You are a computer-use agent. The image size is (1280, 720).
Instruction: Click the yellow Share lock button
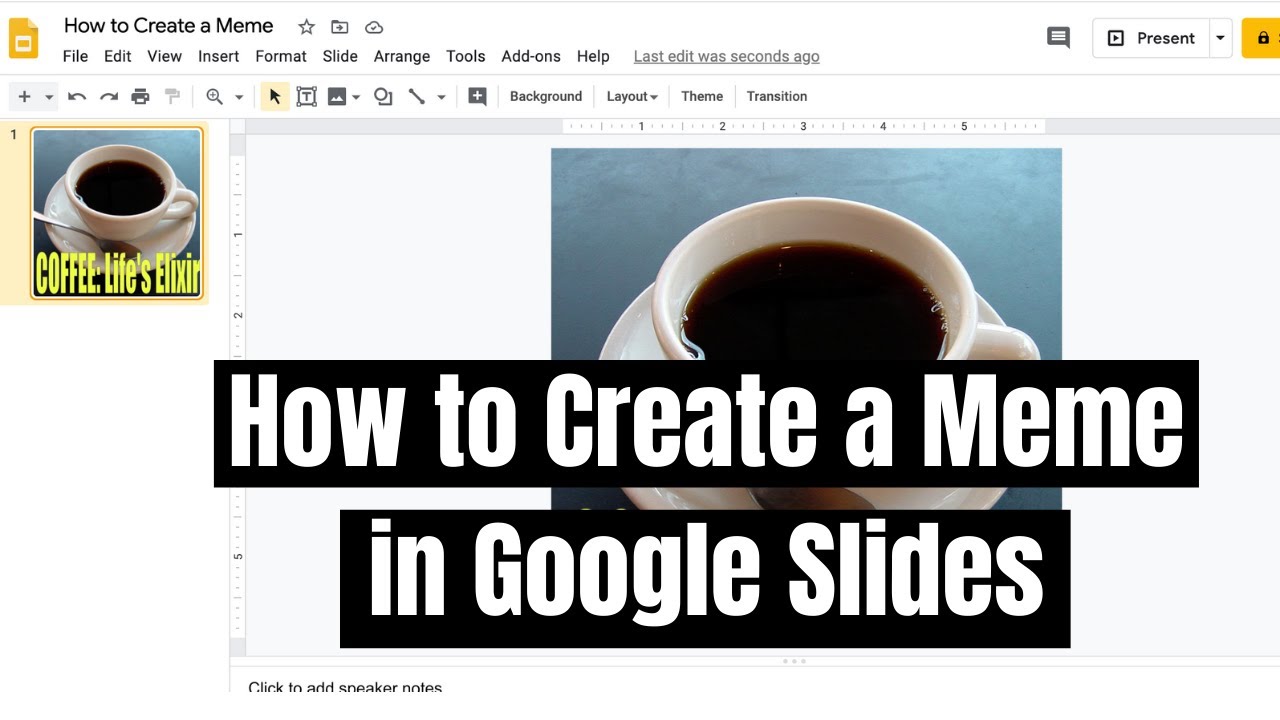(x=1262, y=38)
